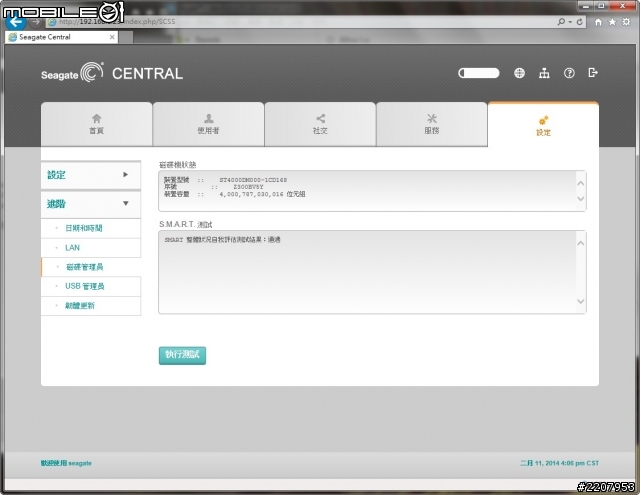Screen dimensions: 641x495
Task: Switch to the 社交 social tab
Action: pos(320,124)
